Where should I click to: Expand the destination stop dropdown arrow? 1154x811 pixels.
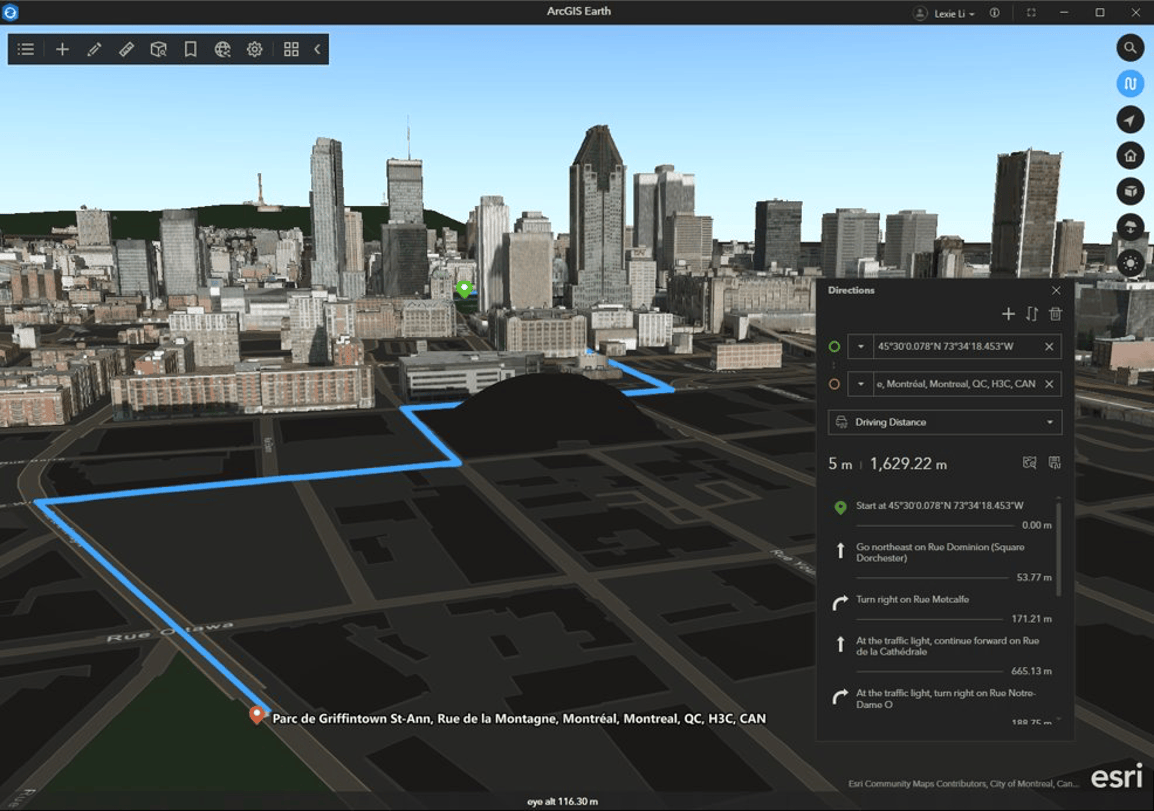point(860,384)
